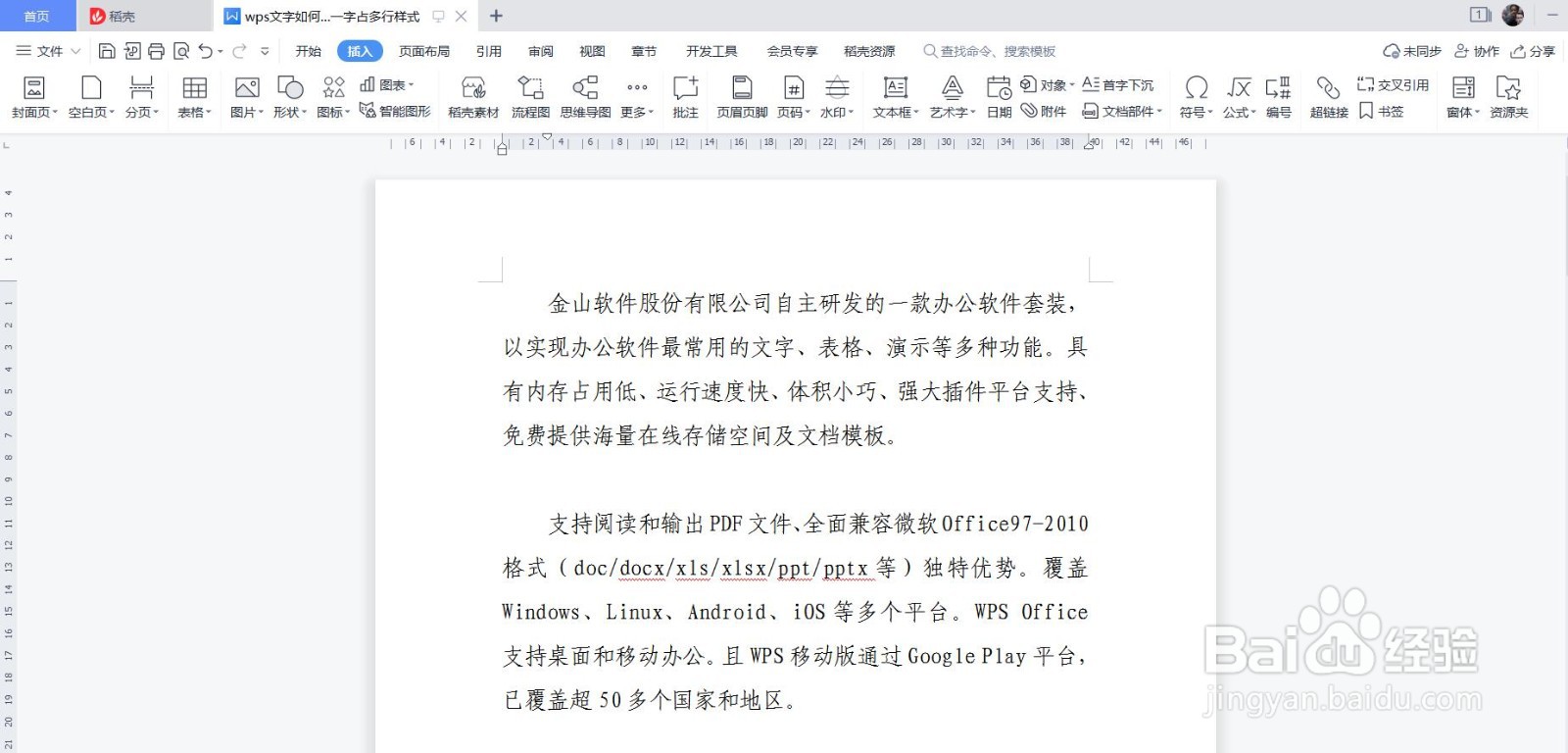The image size is (1568, 753).
Task: Insert a formula (公式)
Action: pos(1239,98)
